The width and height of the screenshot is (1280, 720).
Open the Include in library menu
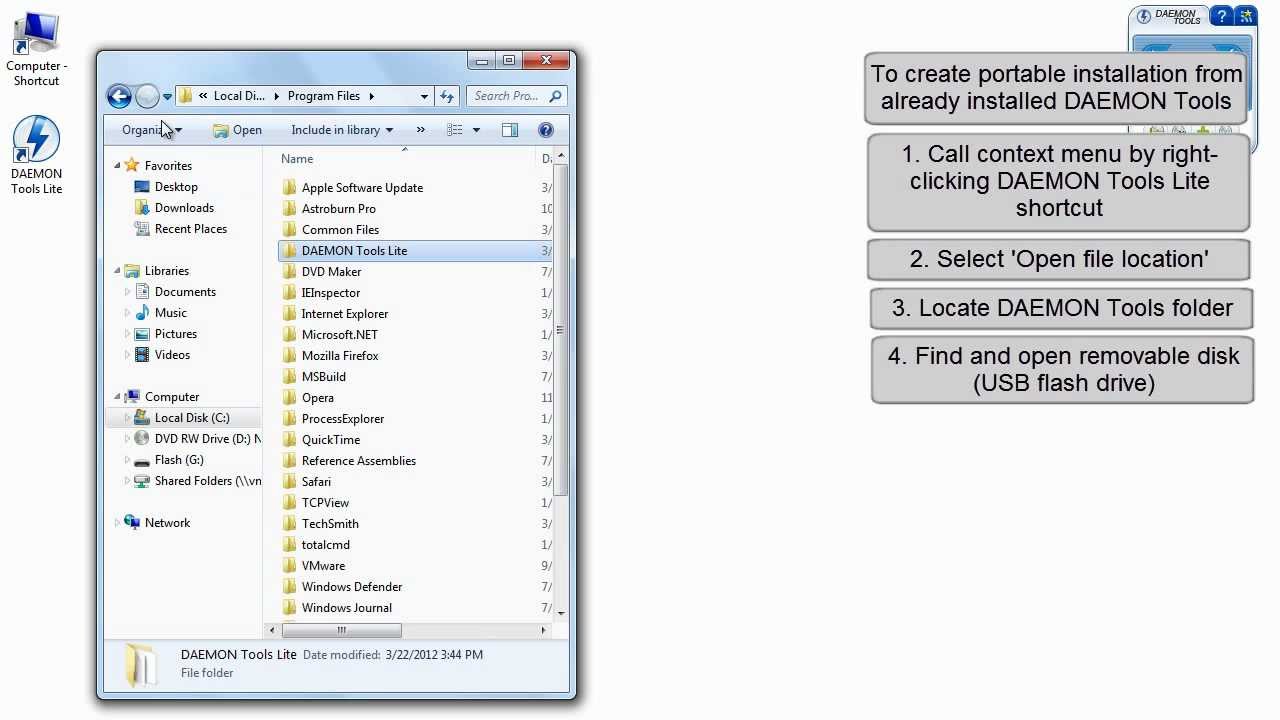pyautogui.click(x=342, y=130)
